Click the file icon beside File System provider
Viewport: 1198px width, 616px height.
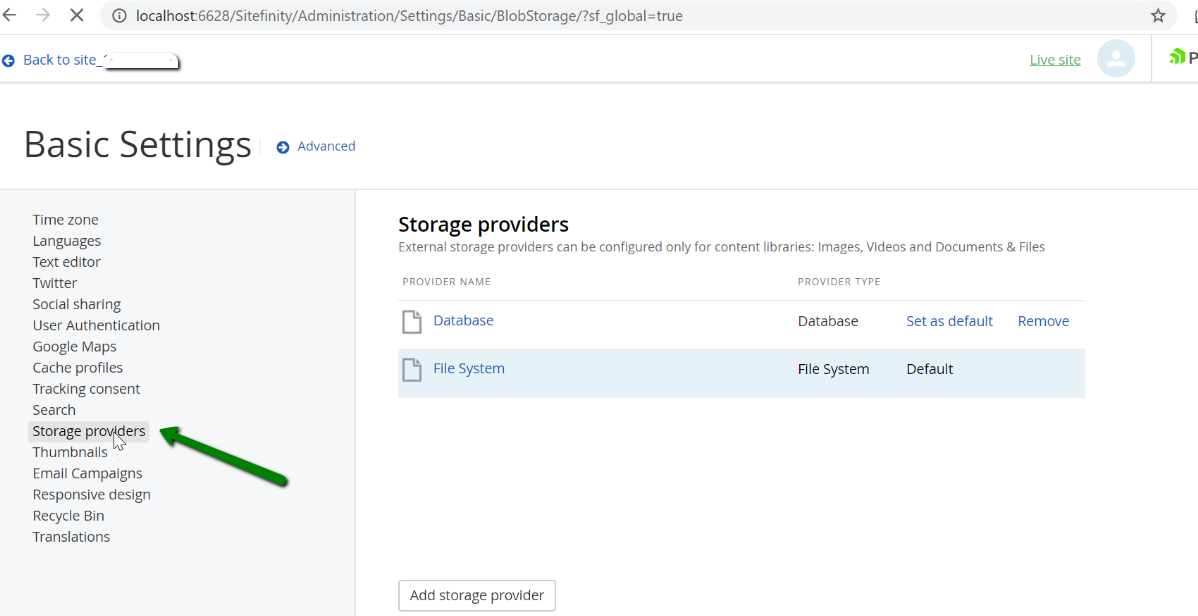412,368
